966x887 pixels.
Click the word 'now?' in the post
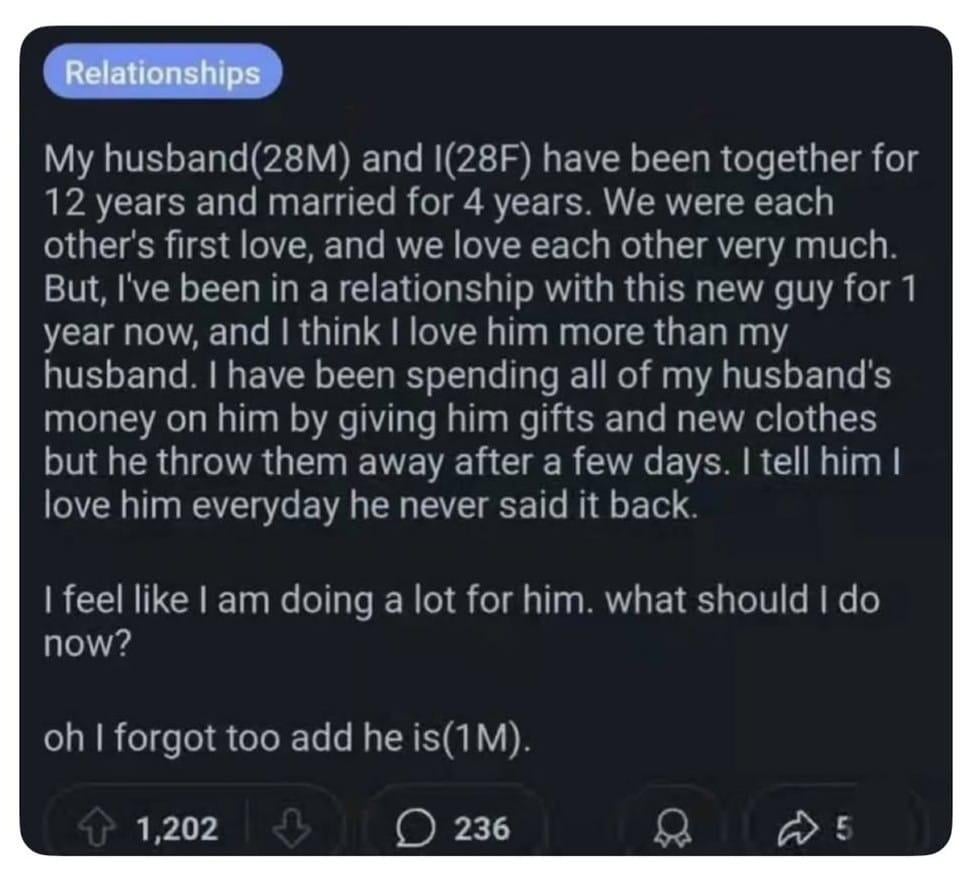(x=87, y=644)
